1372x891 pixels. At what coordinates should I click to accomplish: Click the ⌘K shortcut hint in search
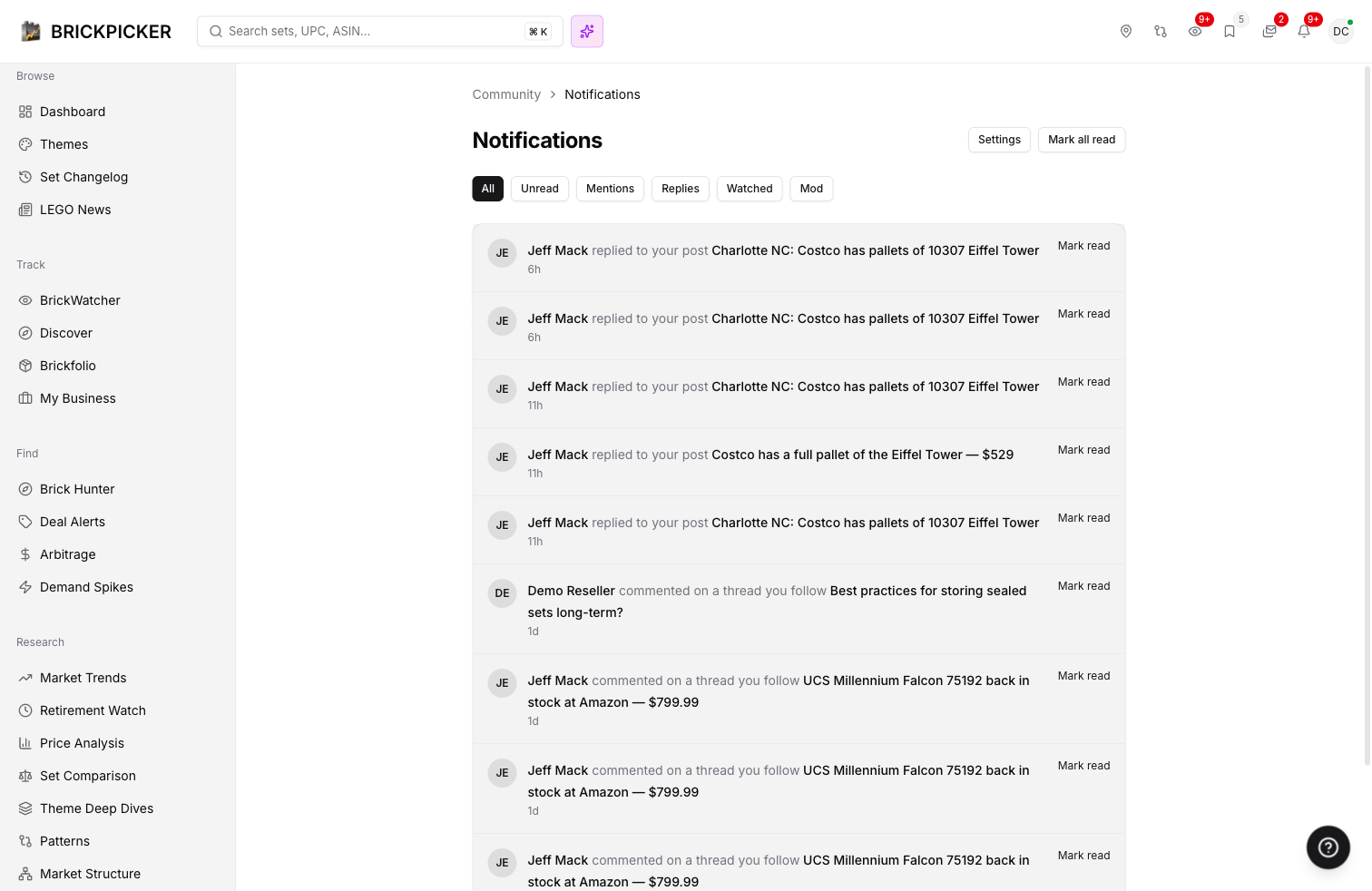pyautogui.click(x=538, y=32)
